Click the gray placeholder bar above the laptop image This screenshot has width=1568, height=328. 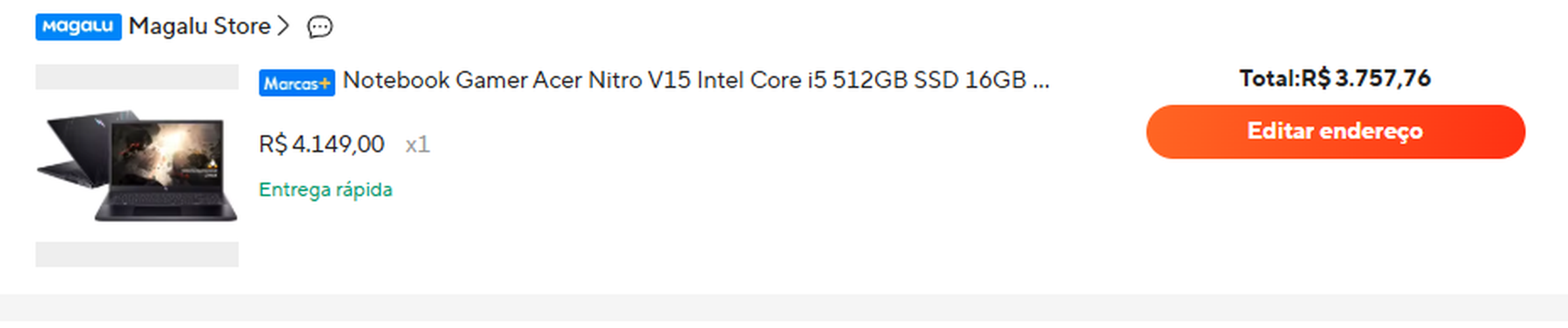(x=137, y=77)
